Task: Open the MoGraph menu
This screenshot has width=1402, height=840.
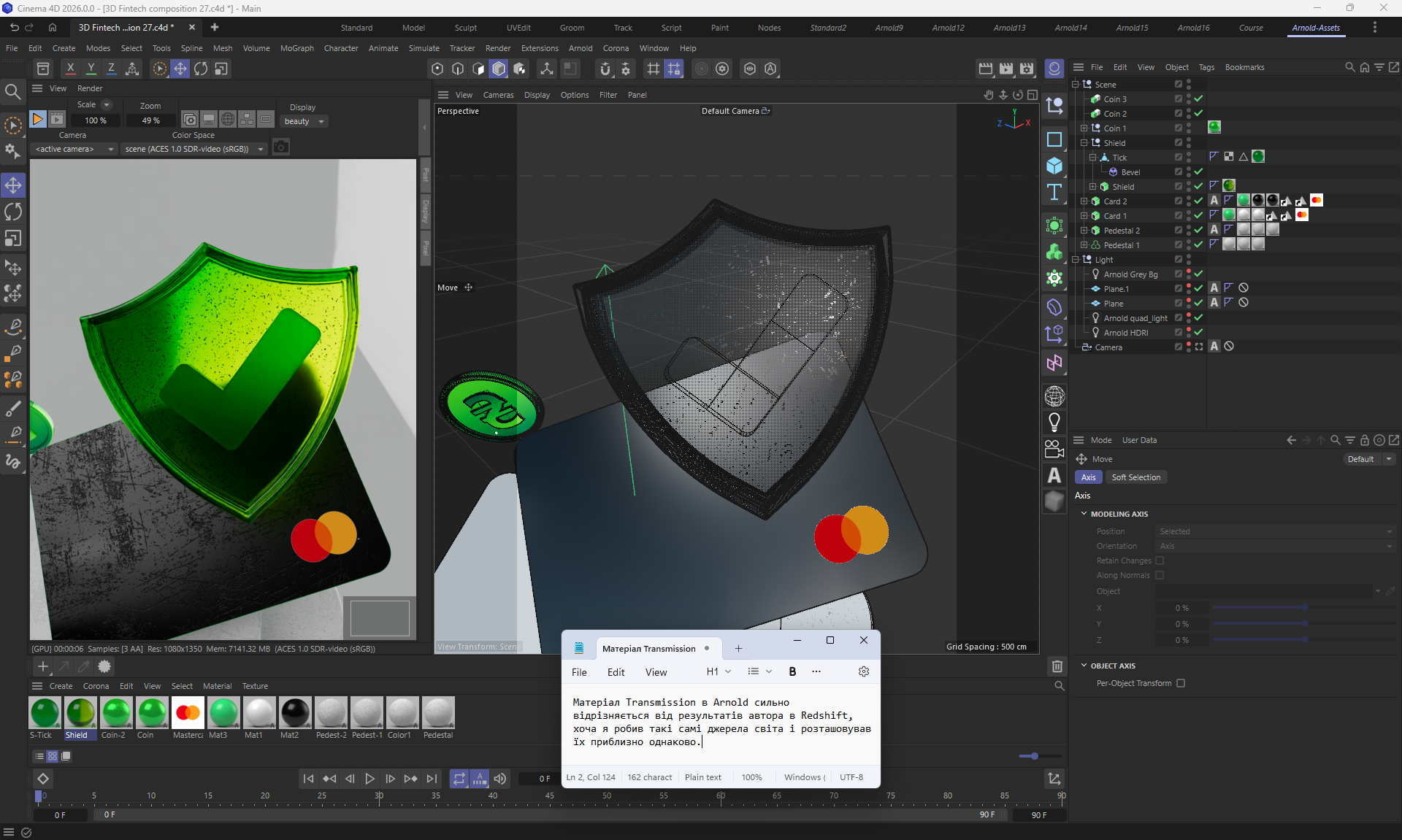Action: pyautogui.click(x=296, y=48)
